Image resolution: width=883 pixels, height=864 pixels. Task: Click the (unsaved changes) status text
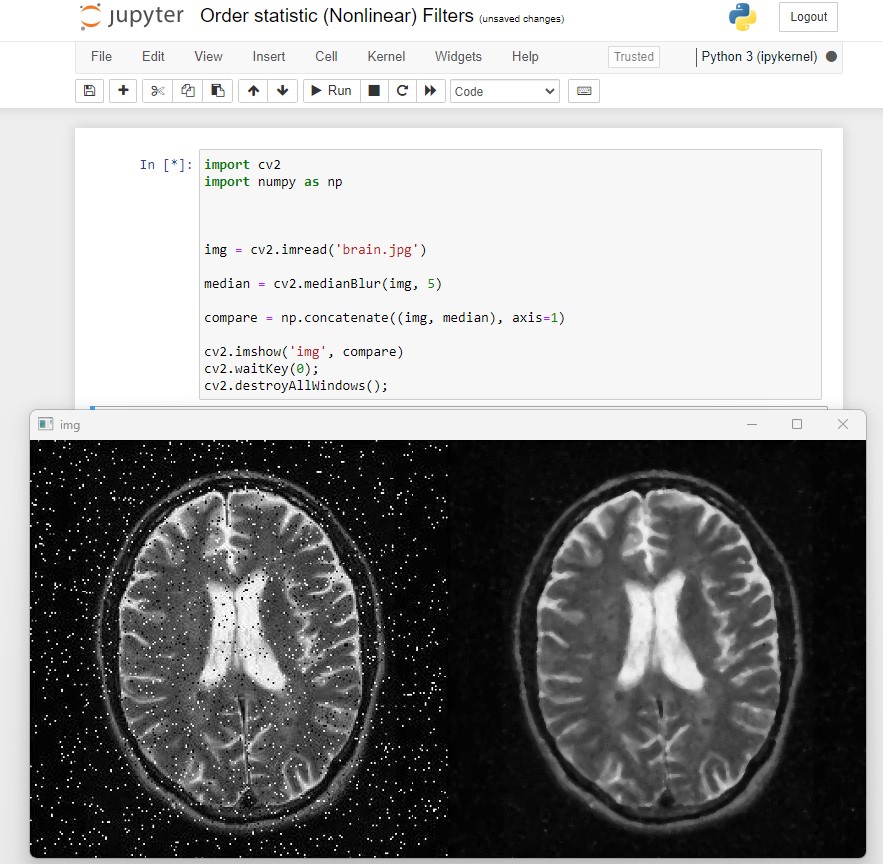(x=521, y=19)
